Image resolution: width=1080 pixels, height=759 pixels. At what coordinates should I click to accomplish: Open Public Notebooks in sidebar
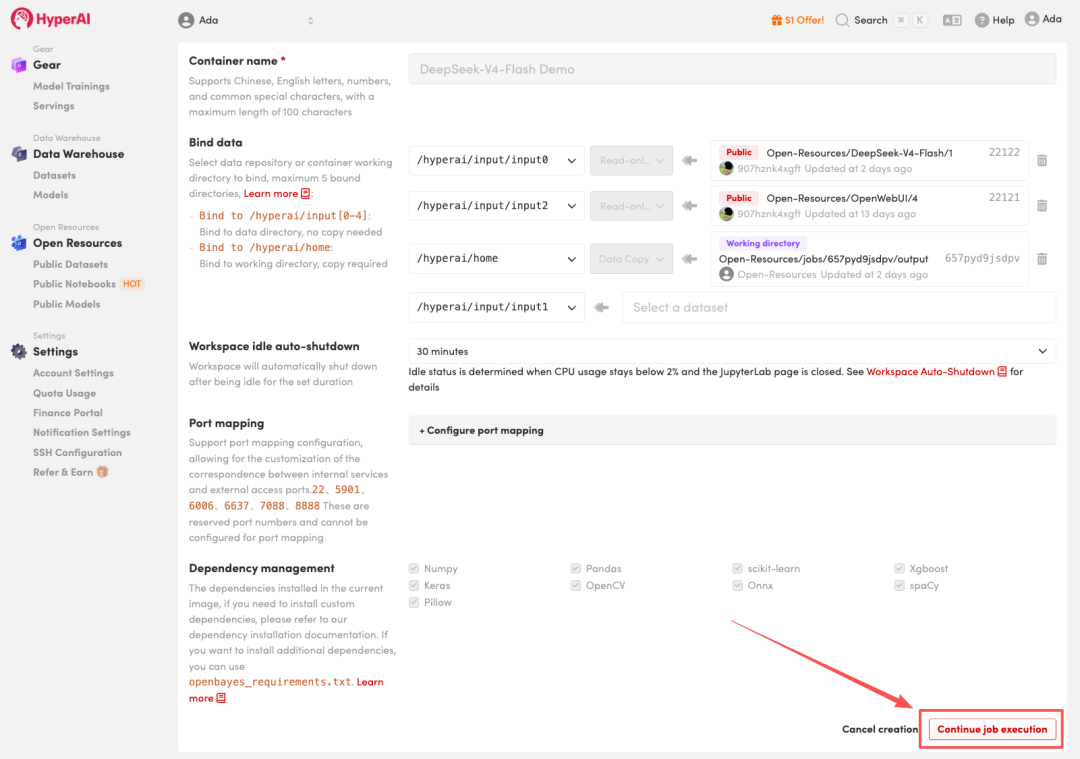coord(74,284)
